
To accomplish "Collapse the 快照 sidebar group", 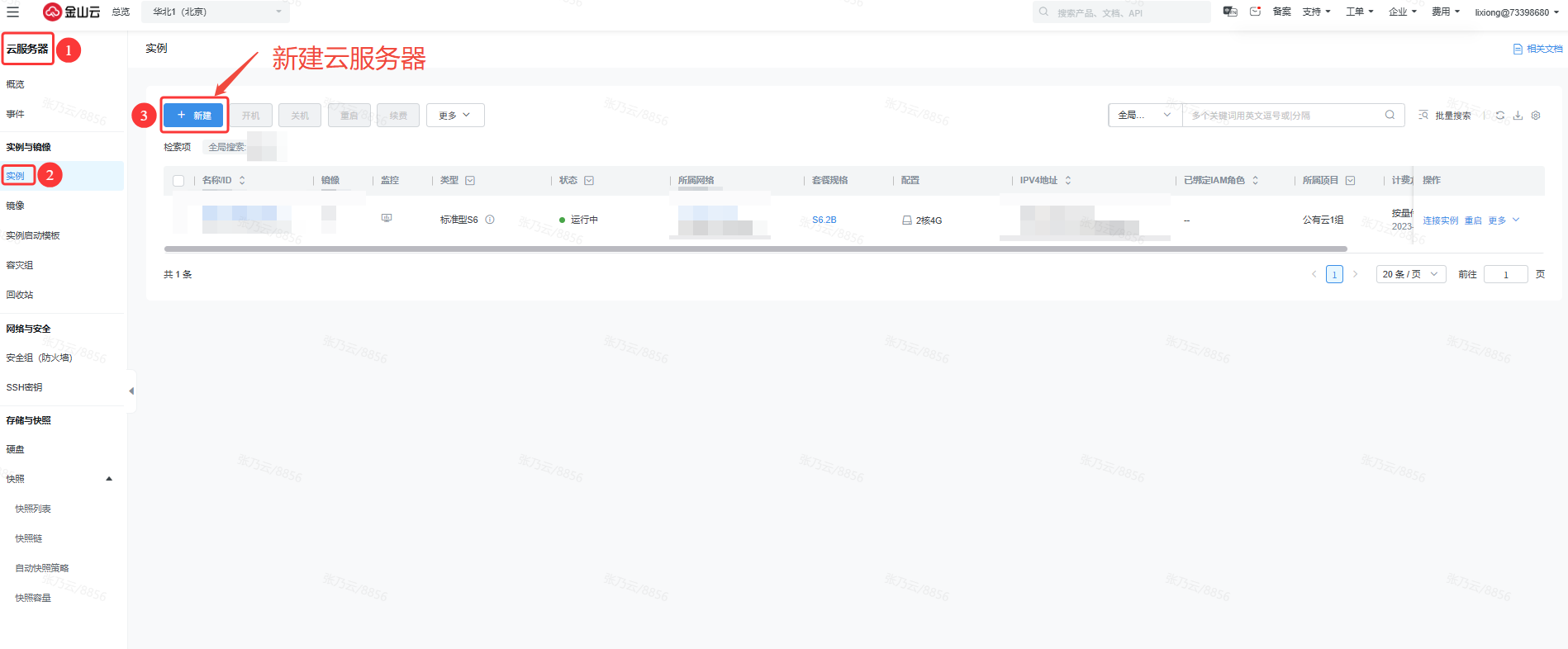I will (x=109, y=479).
